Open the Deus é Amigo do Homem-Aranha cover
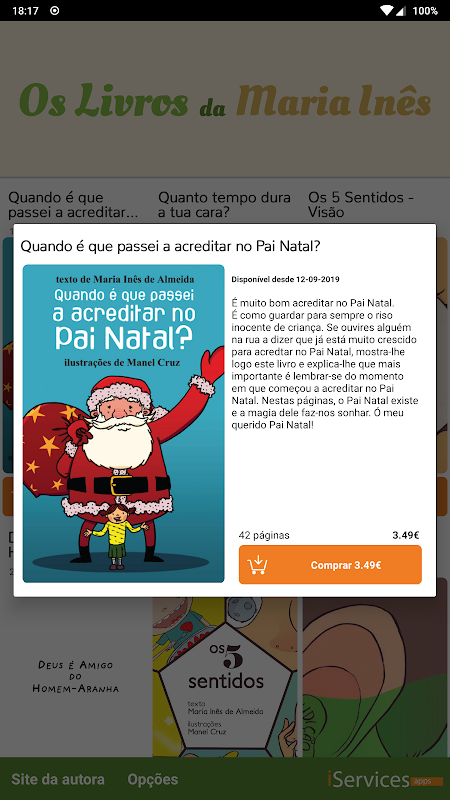This screenshot has width=450, height=800. tap(76, 677)
